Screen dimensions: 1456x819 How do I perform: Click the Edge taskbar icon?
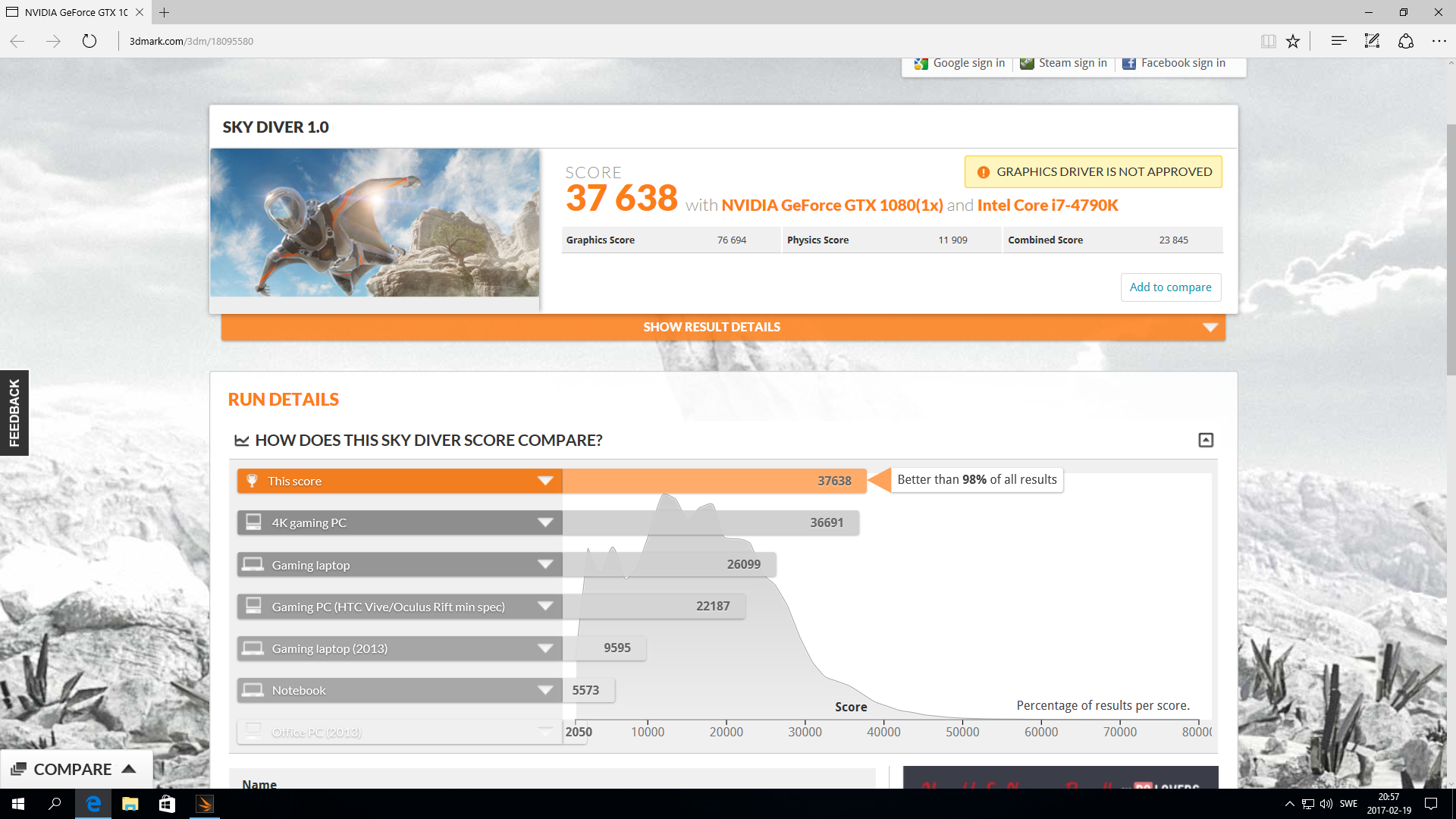[x=93, y=804]
